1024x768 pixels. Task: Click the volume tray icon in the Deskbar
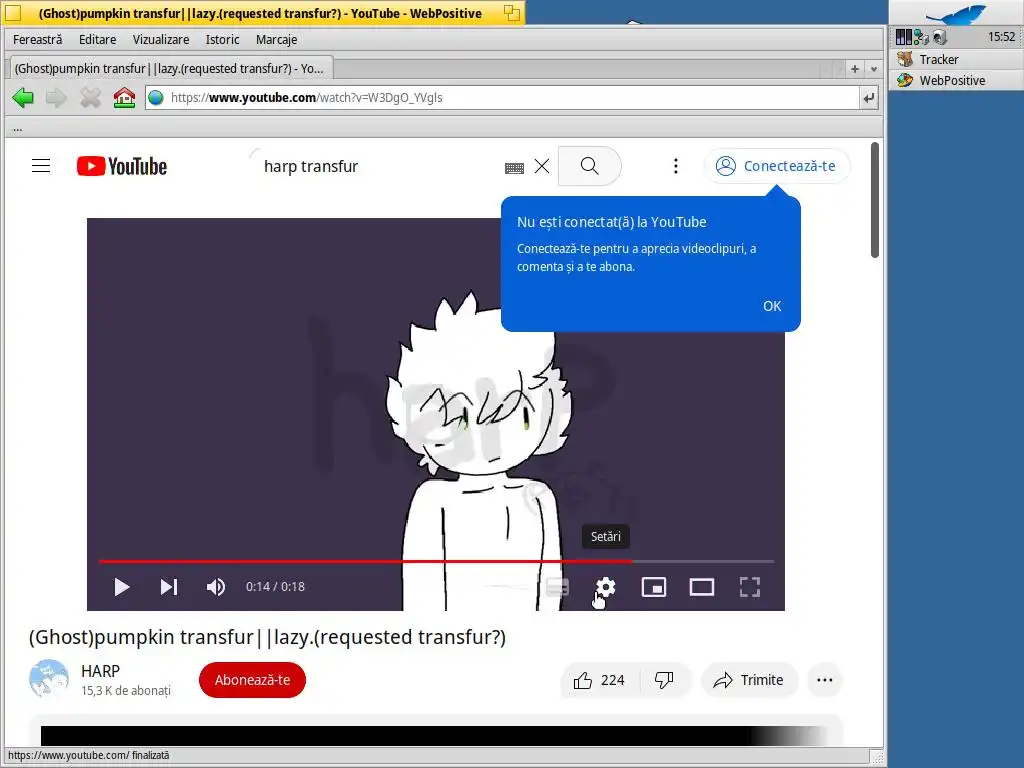tap(940, 37)
